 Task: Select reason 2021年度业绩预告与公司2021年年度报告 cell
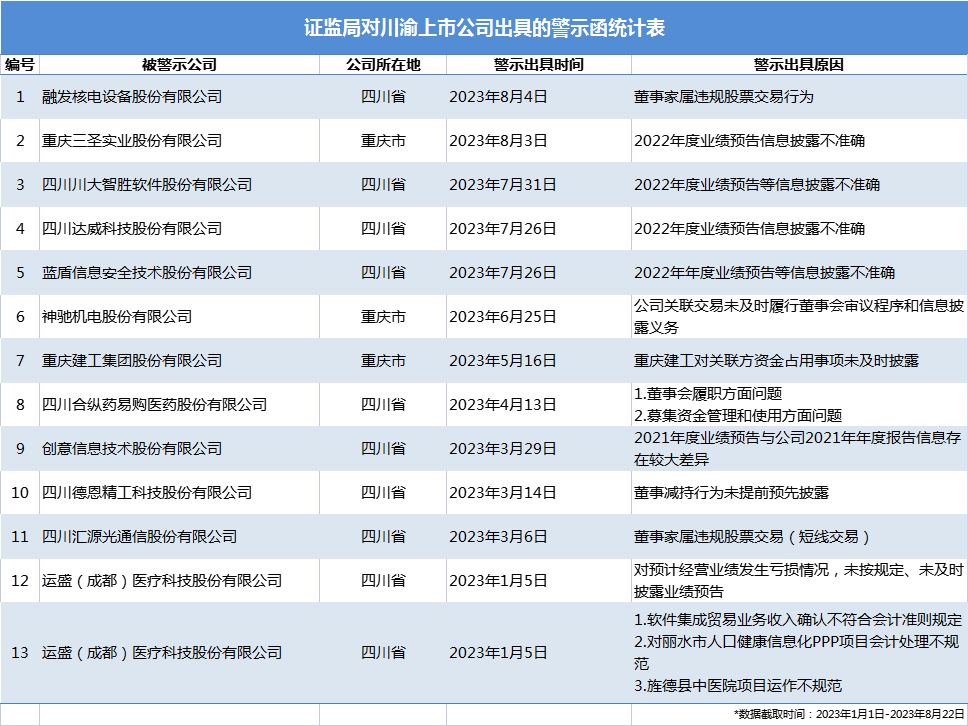798,449
